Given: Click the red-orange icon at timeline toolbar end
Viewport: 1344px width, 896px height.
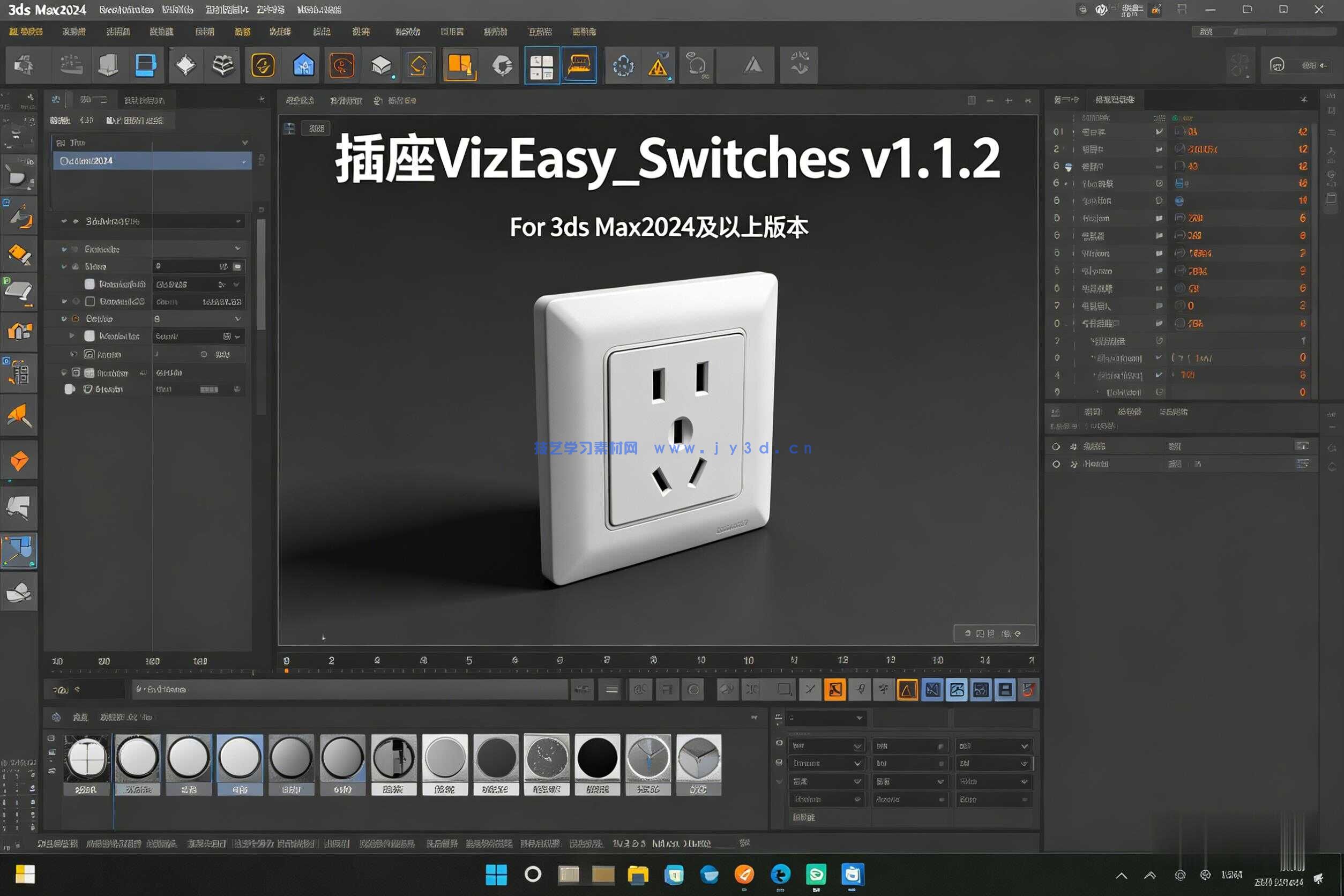Looking at the screenshot, I should click(x=1029, y=690).
